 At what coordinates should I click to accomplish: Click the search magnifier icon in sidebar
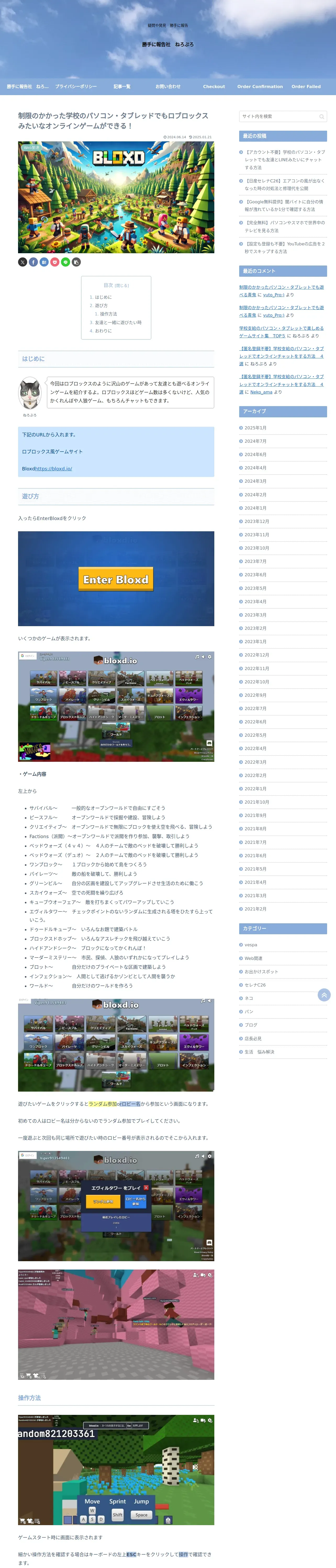click(x=321, y=116)
